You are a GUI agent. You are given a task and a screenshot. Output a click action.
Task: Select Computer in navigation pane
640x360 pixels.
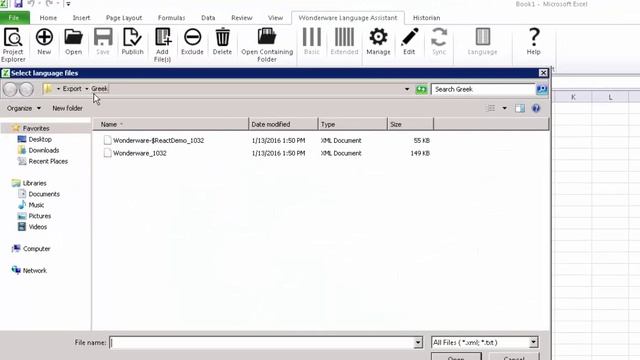(37, 249)
